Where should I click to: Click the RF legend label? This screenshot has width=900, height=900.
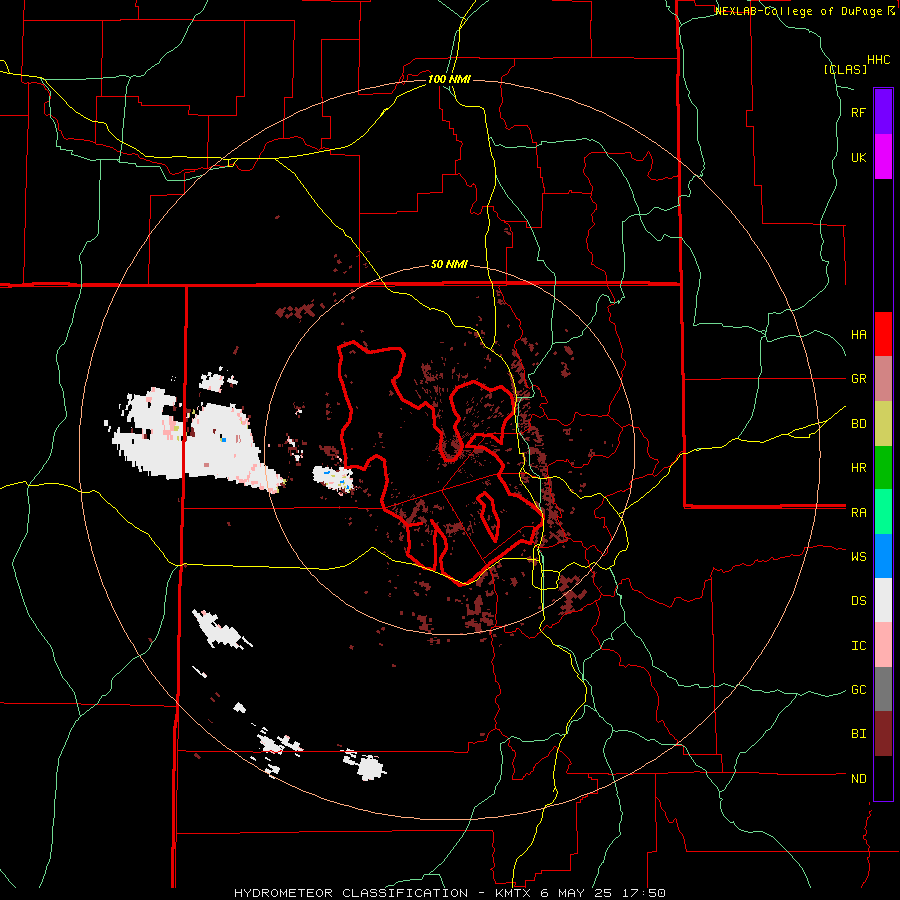[x=858, y=112]
